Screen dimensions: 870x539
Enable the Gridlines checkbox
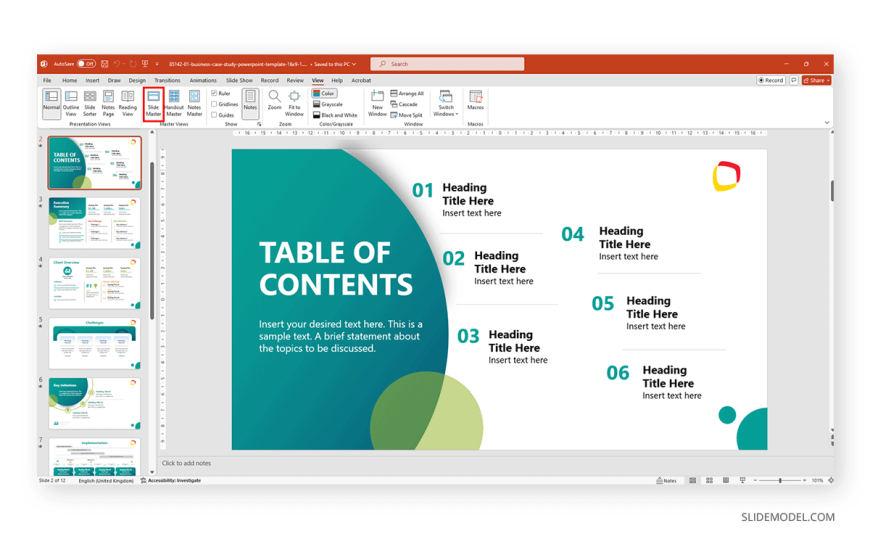(214, 104)
